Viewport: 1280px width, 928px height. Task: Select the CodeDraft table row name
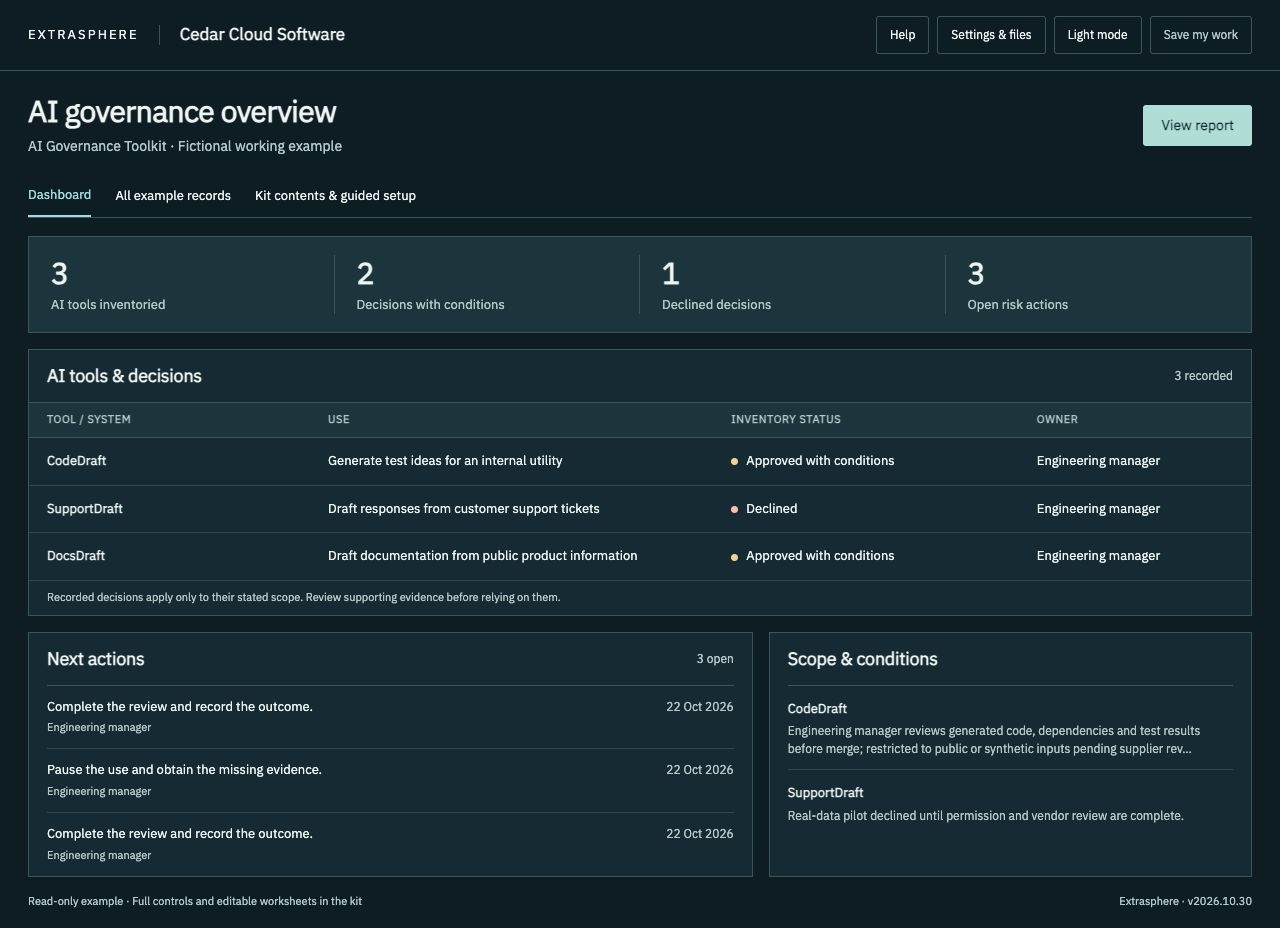tap(76, 461)
